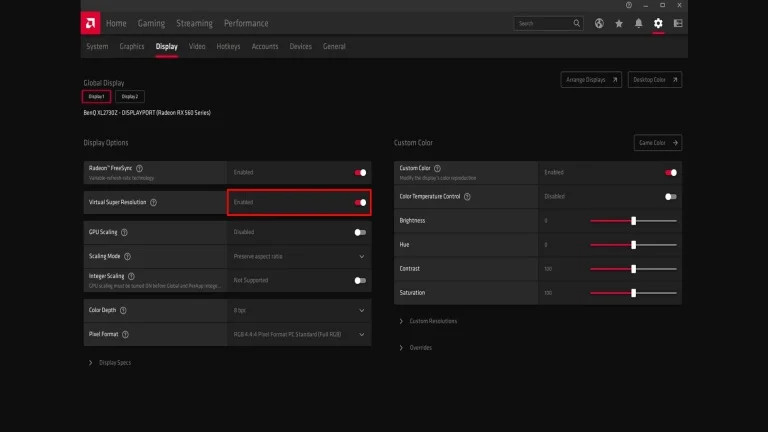
Task: Click the Arrange Displays button
Action: (591, 79)
